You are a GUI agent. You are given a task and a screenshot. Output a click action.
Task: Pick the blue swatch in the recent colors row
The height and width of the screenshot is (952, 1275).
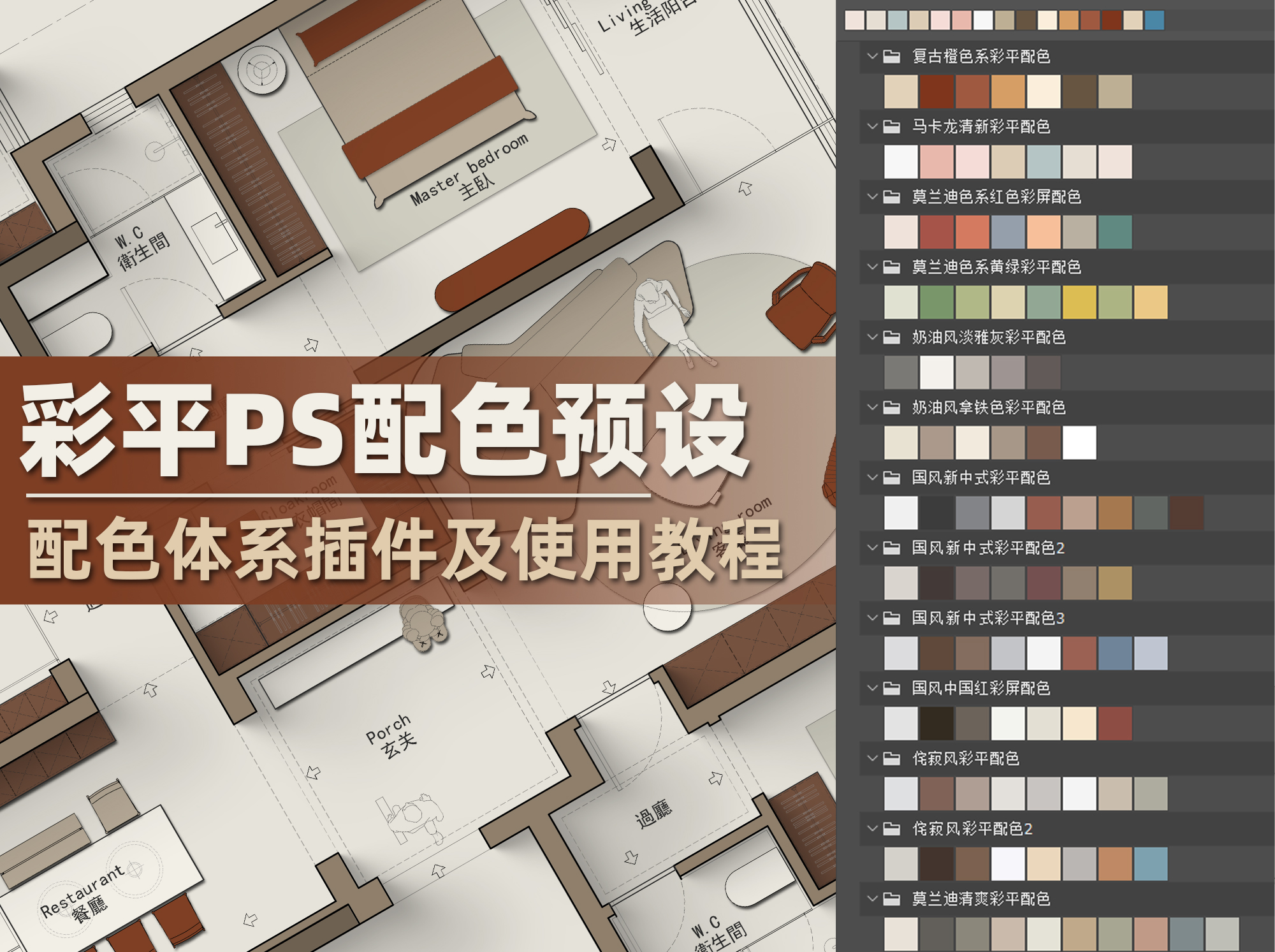coord(1155,20)
